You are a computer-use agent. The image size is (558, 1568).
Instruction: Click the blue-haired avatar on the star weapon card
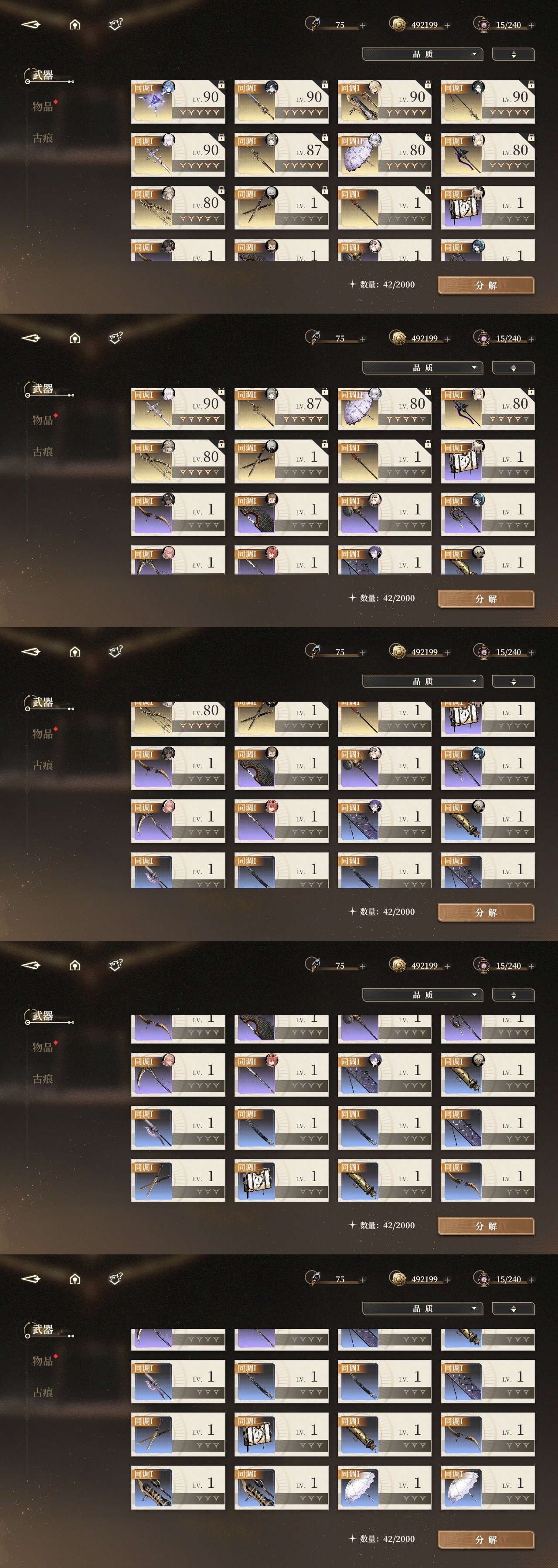tap(168, 87)
